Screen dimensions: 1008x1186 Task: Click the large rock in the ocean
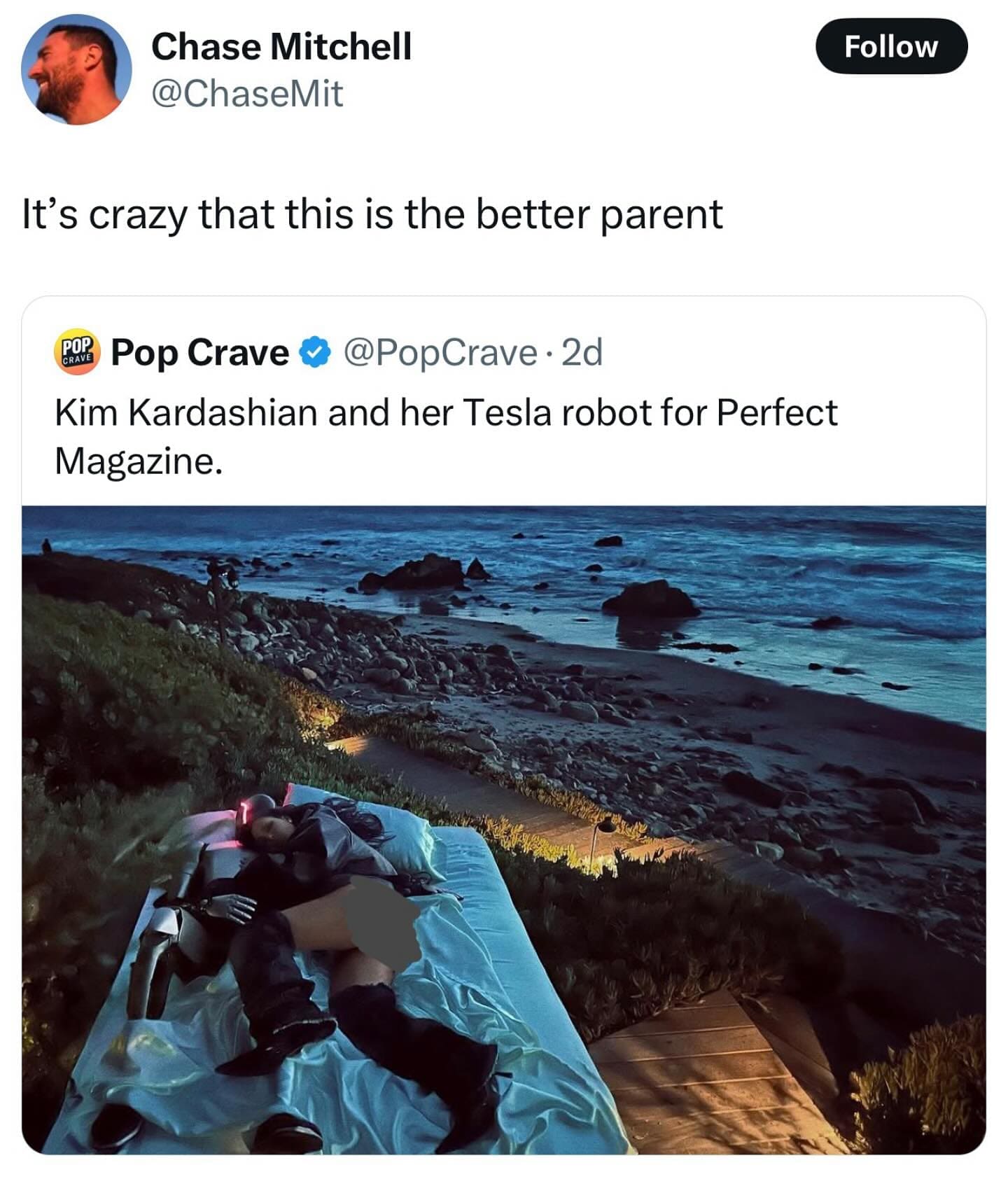[651, 599]
